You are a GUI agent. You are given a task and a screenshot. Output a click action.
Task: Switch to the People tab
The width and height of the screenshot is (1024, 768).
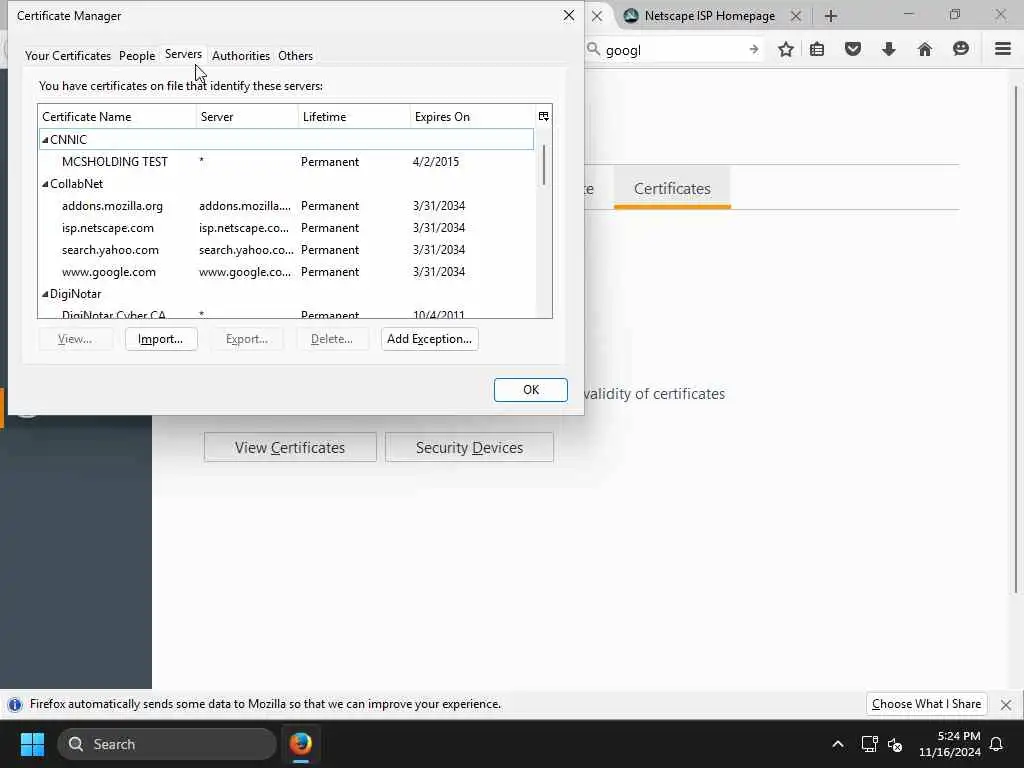coord(137,56)
